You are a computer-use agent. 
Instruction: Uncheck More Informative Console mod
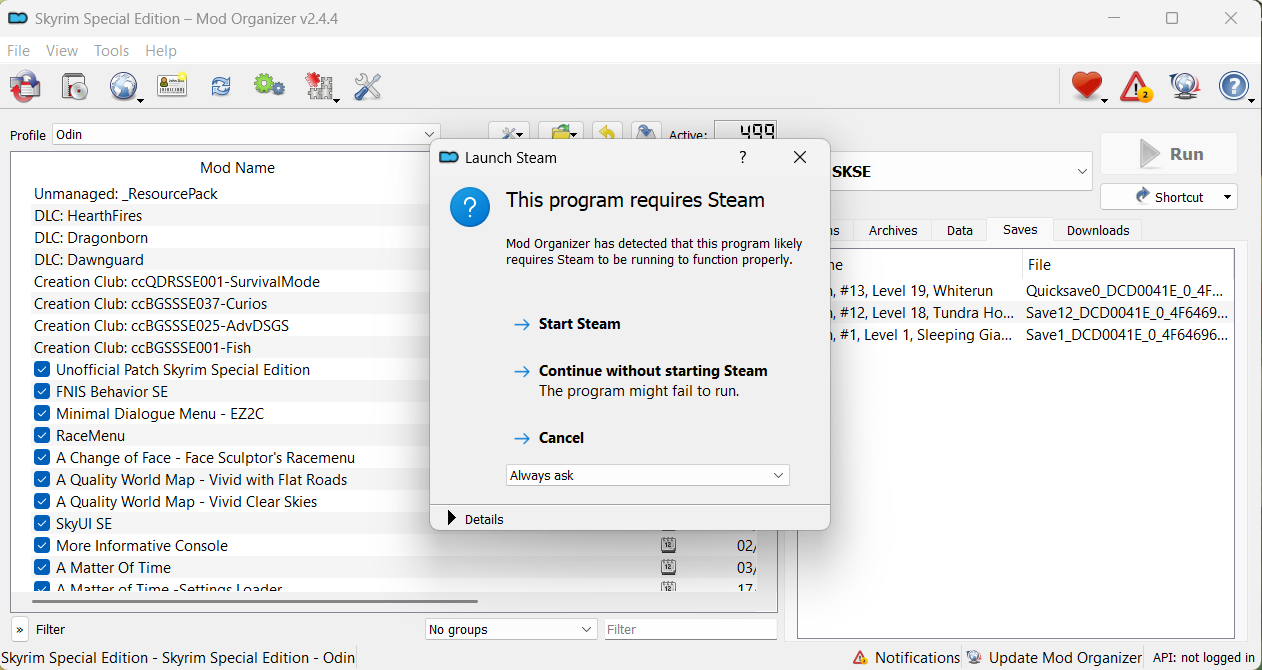click(42, 546)
